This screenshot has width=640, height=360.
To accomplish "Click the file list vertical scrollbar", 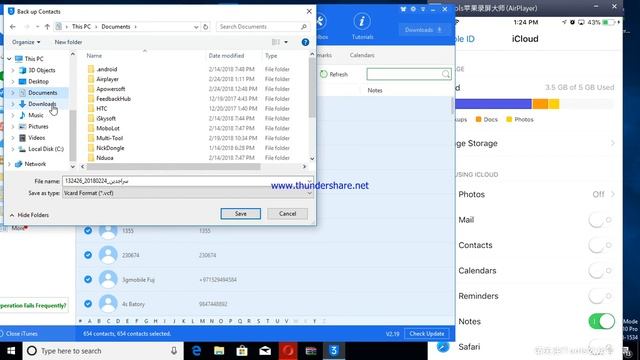I will [x=312, y=87].
